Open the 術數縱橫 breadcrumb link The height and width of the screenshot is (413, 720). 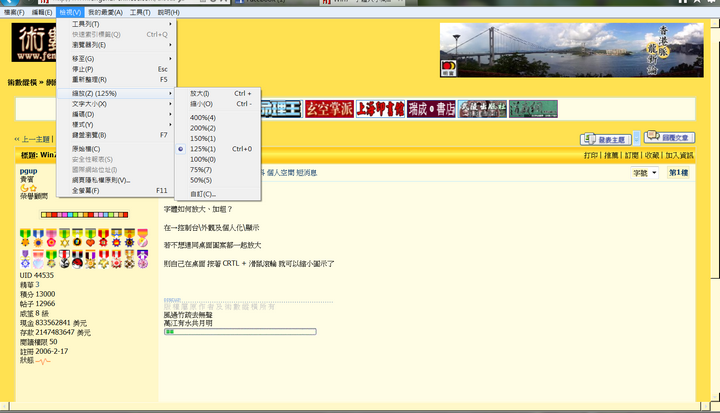22,83
